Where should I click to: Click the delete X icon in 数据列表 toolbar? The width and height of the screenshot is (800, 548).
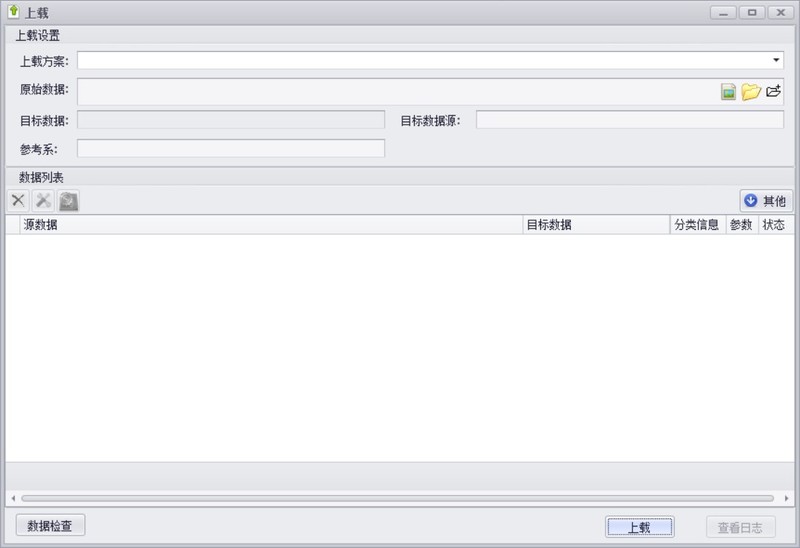coord(18,200)
